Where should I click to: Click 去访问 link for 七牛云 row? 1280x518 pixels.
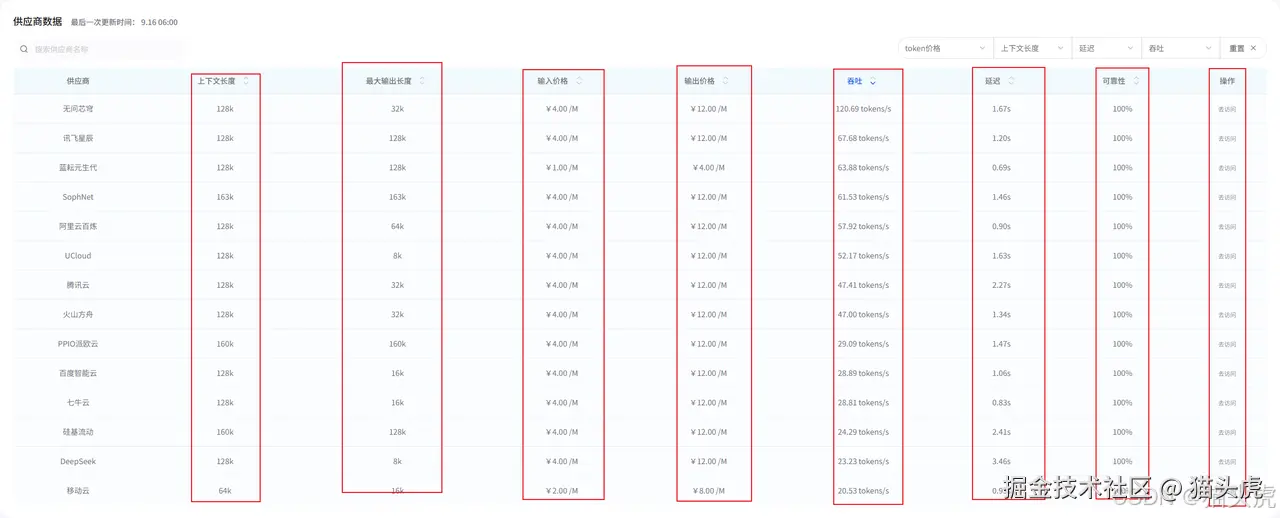[1227, 403]
